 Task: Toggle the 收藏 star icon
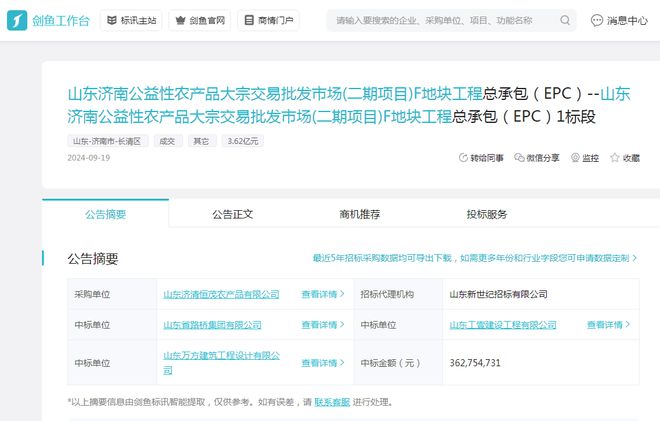pyautogui.click(x=615, y=158)
